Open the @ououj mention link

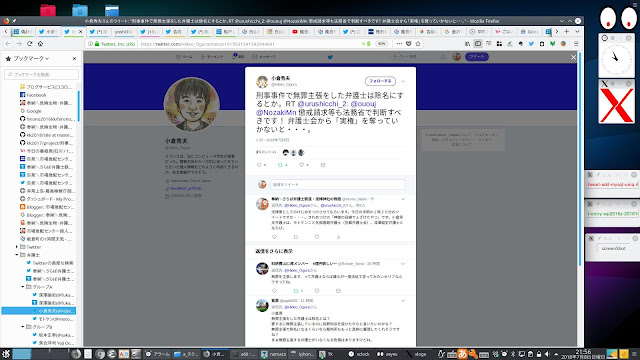[363, 104]
